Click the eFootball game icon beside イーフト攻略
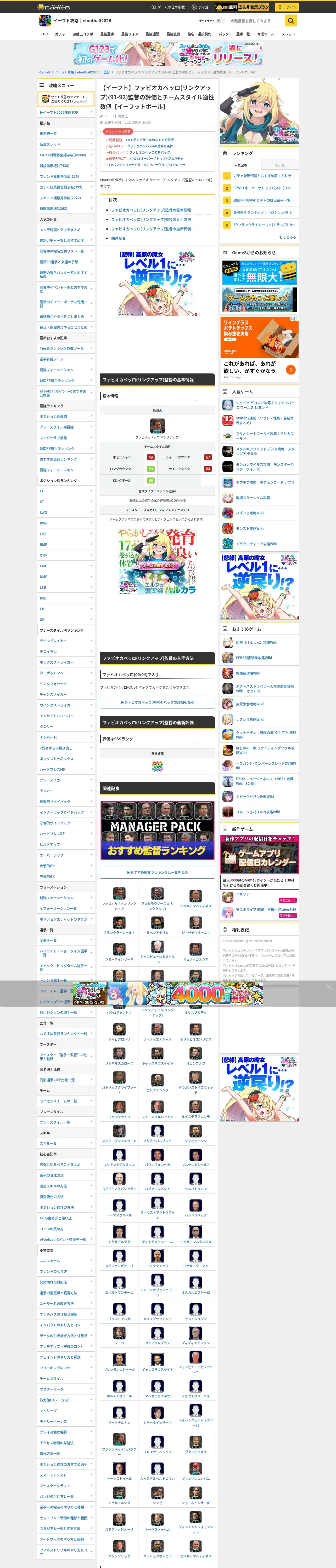Image resolution: width=336 pixels, height=1568 pixels. coord(44,21)
